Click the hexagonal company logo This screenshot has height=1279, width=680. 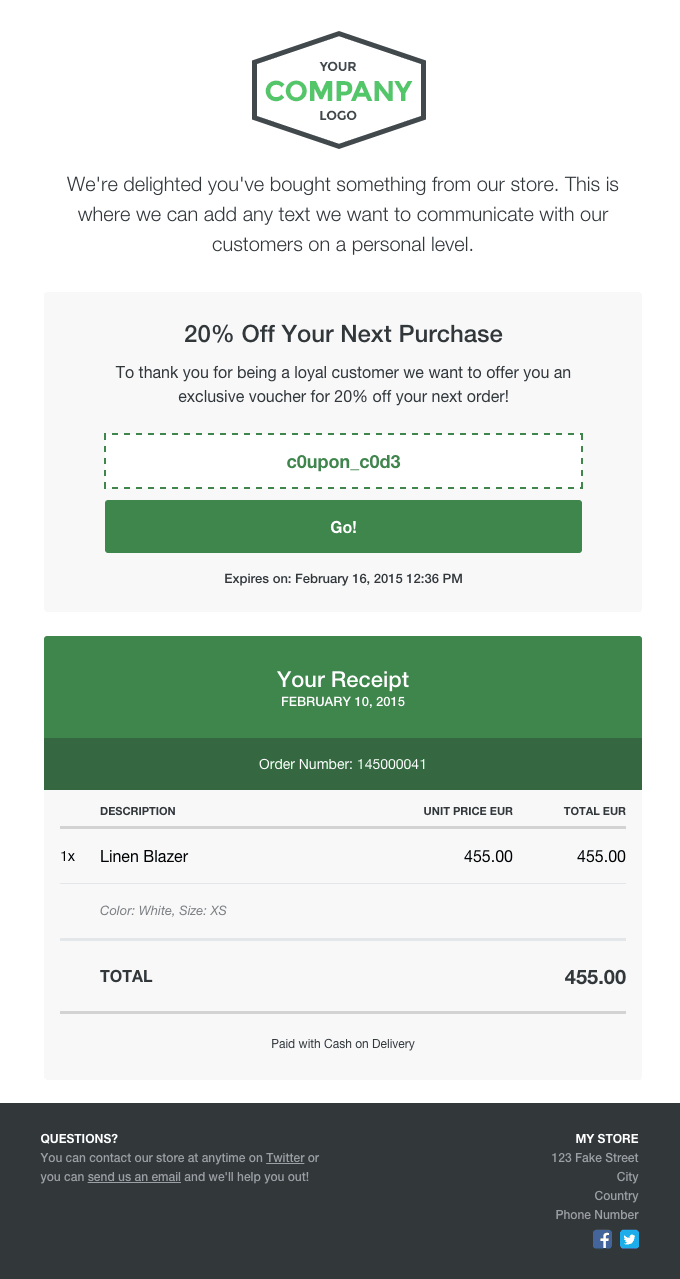339,90
